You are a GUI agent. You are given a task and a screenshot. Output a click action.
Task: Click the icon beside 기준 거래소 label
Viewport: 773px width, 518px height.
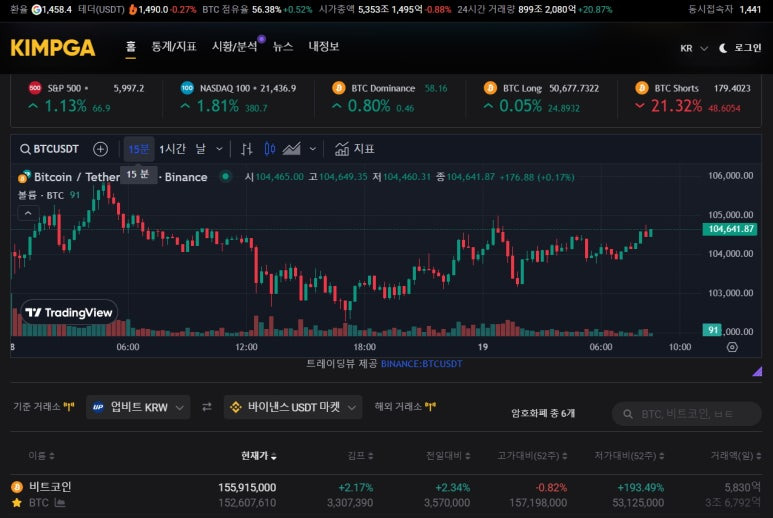tap(69, 407)
